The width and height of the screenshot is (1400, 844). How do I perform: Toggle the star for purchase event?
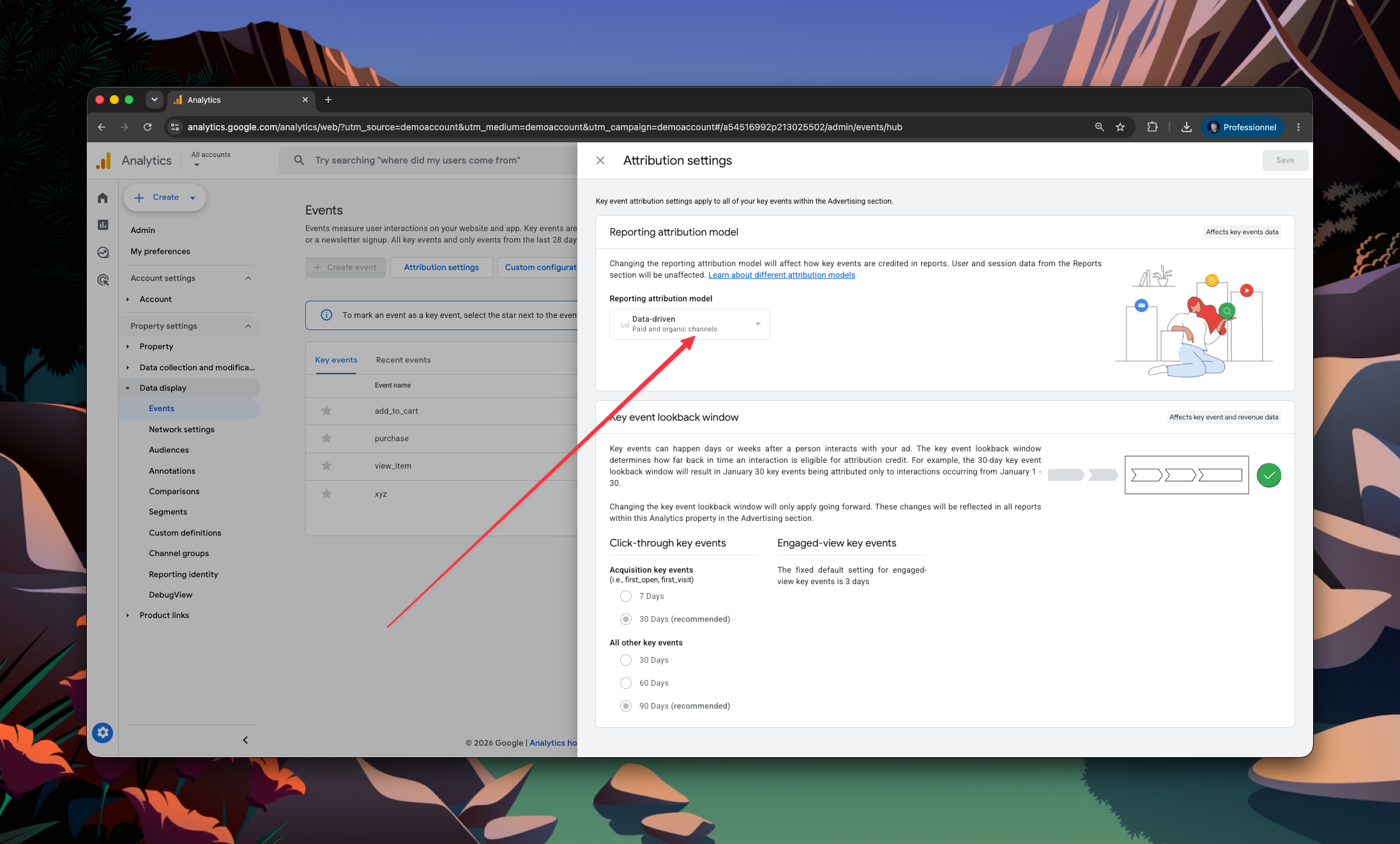(326, 438)
